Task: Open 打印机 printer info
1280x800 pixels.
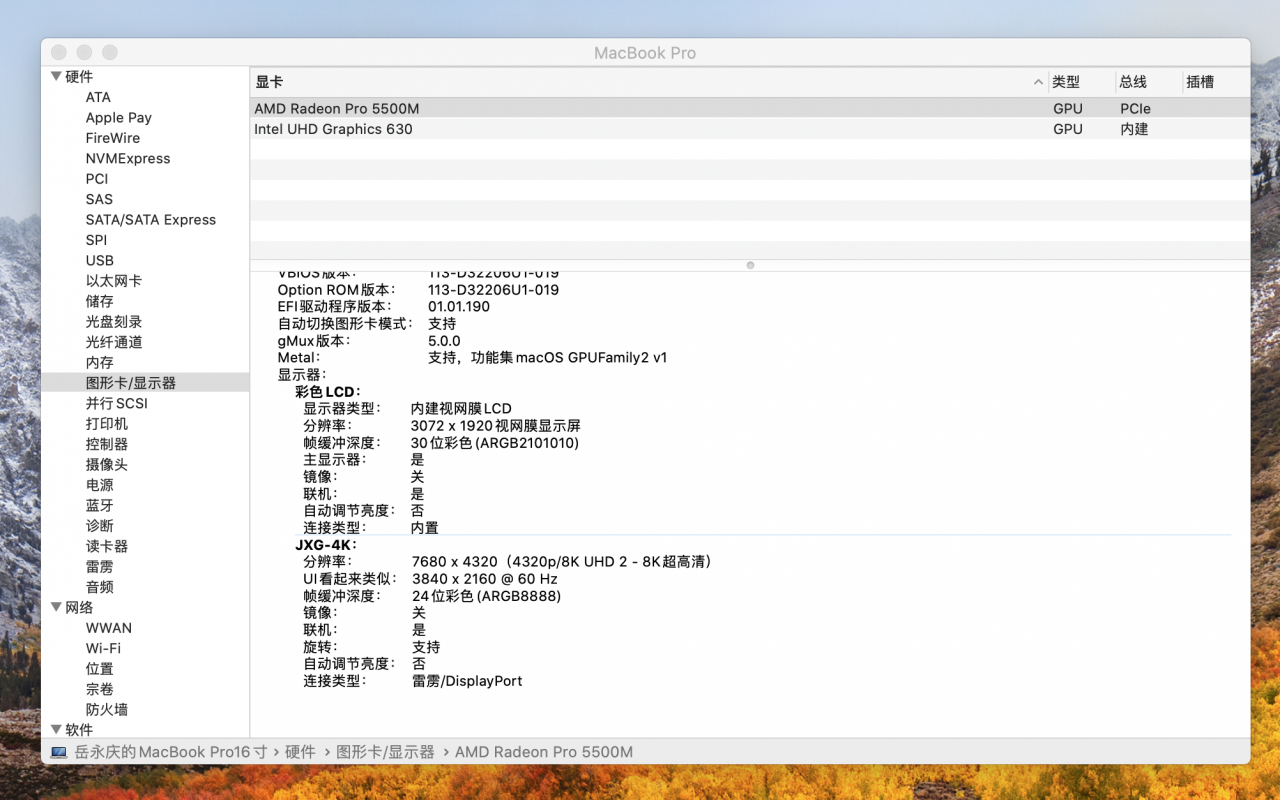Action: pos(107,423)
